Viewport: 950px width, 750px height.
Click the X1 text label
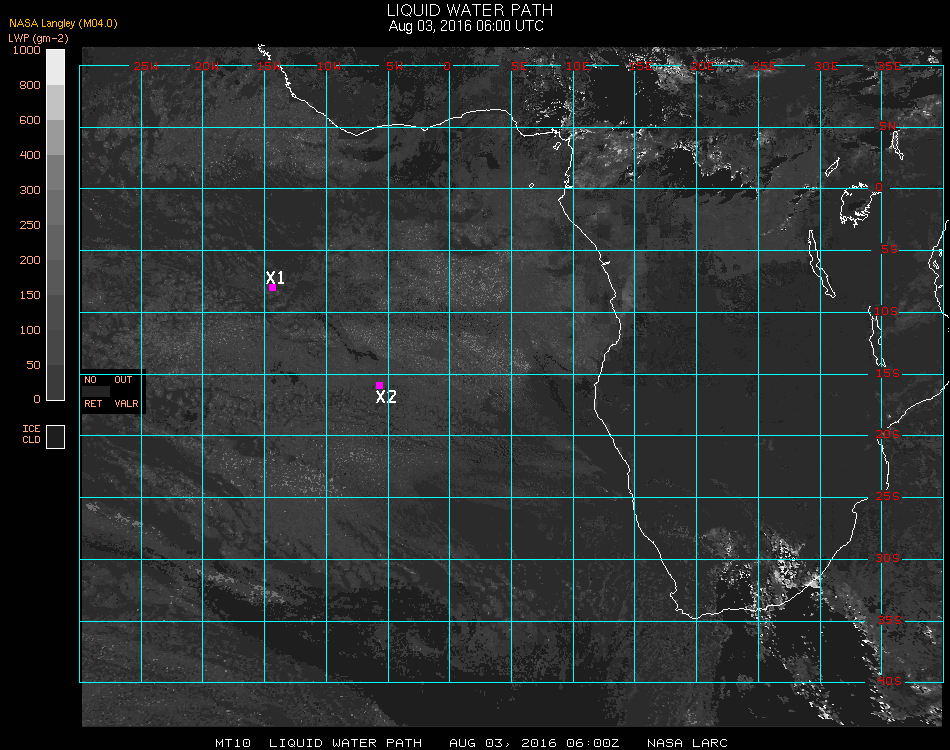(276, 277)
